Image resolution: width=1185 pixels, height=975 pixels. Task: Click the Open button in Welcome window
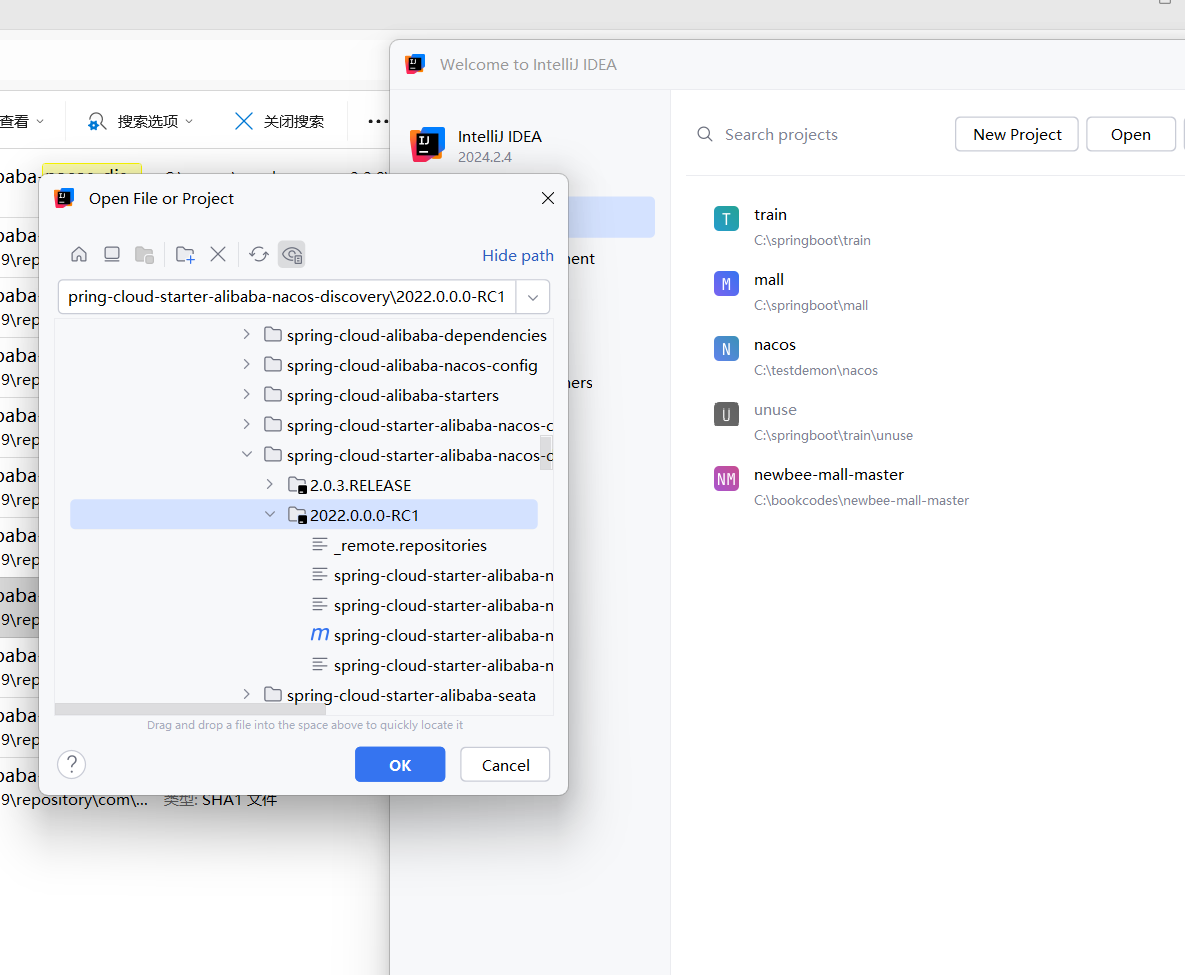click(1131, 135)
